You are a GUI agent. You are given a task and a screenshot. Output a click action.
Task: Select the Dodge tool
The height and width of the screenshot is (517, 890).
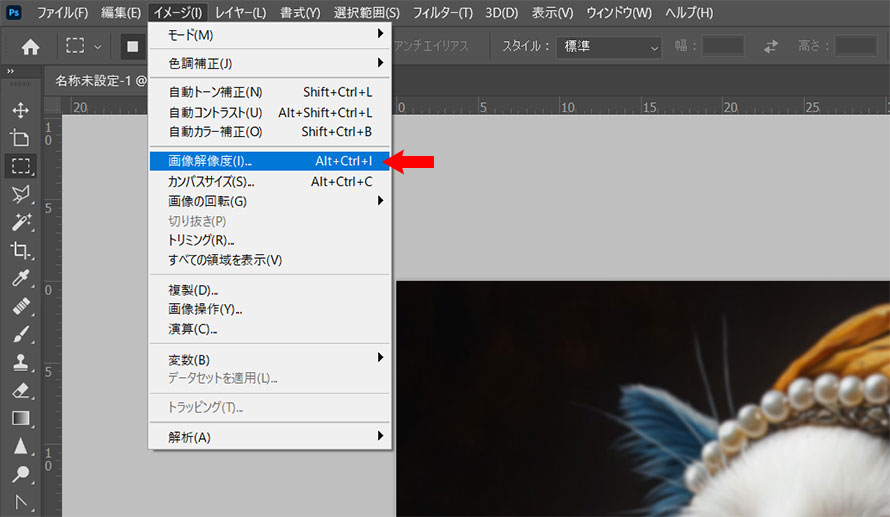[21, 473]
